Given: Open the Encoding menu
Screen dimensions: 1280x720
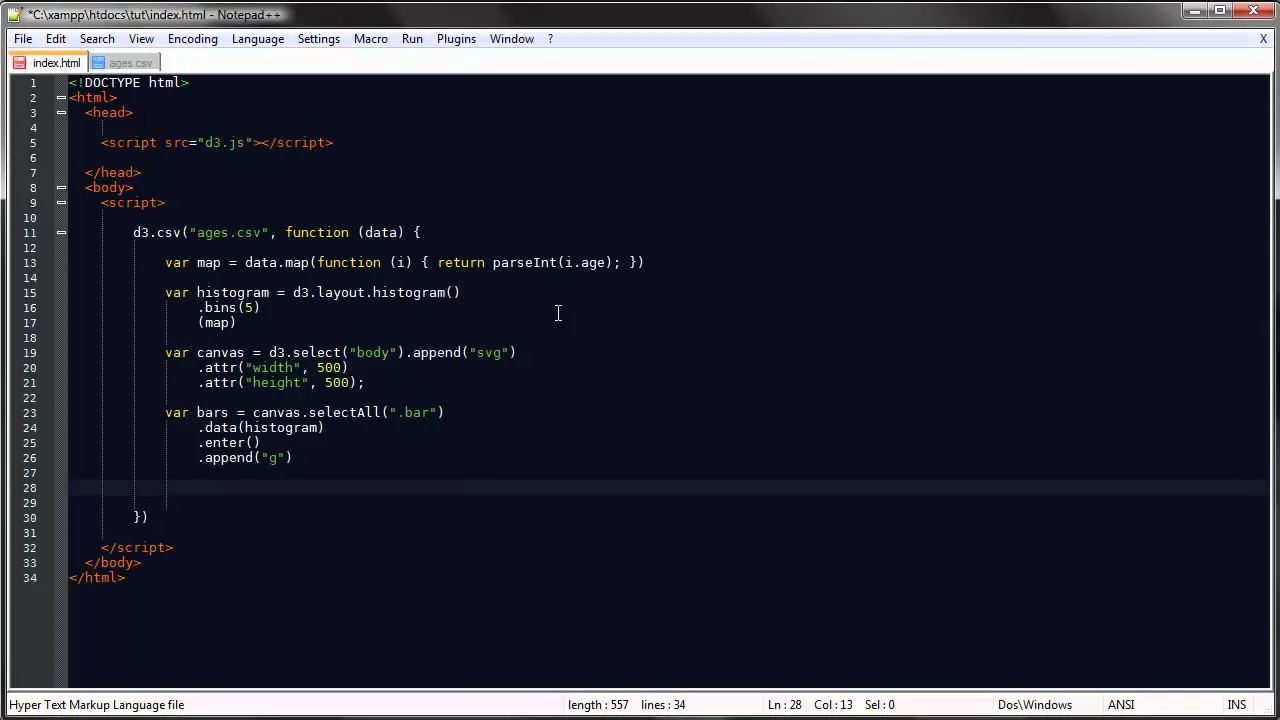Looking at the screenshot, I should coord(193,39).
